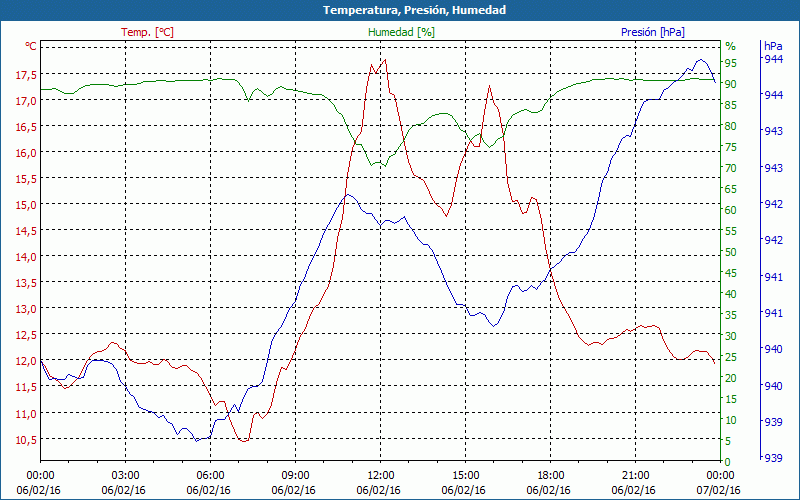The width and height of the screenshot is (800, 500).
Task: Click temperature axis value '16,5'
Action: (x=27, y=127)
